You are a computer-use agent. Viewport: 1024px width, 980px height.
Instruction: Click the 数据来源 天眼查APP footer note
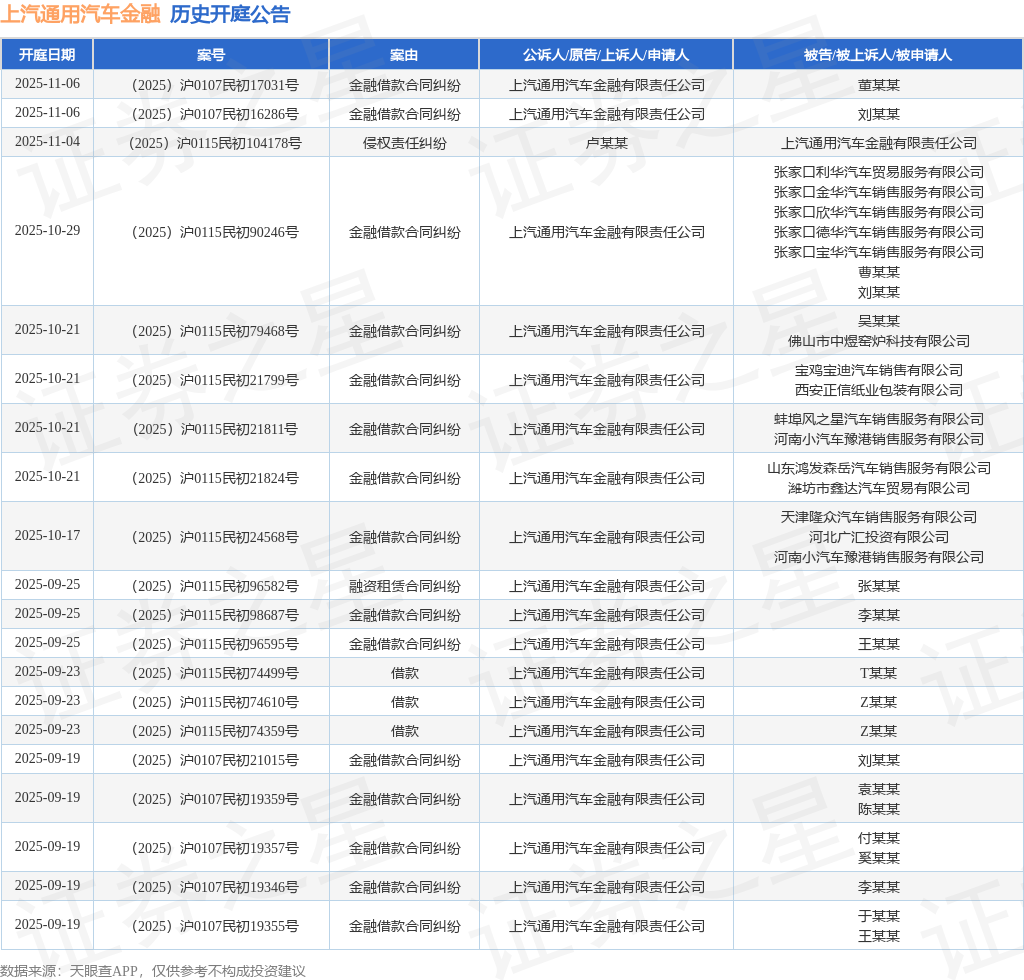click(x=153, y=971)
